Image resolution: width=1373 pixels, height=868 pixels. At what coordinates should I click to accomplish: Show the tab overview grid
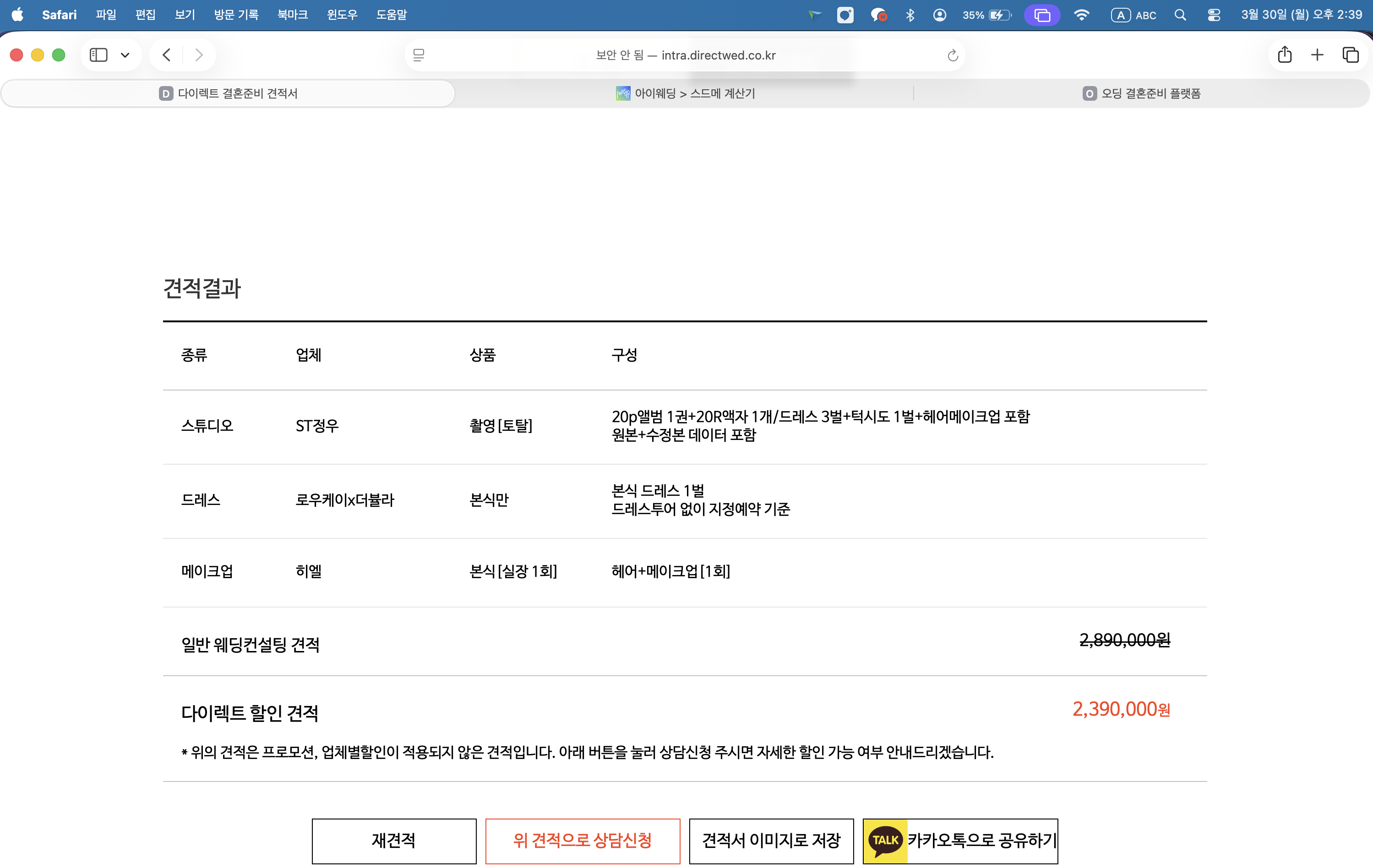(x=1350, y=55)
